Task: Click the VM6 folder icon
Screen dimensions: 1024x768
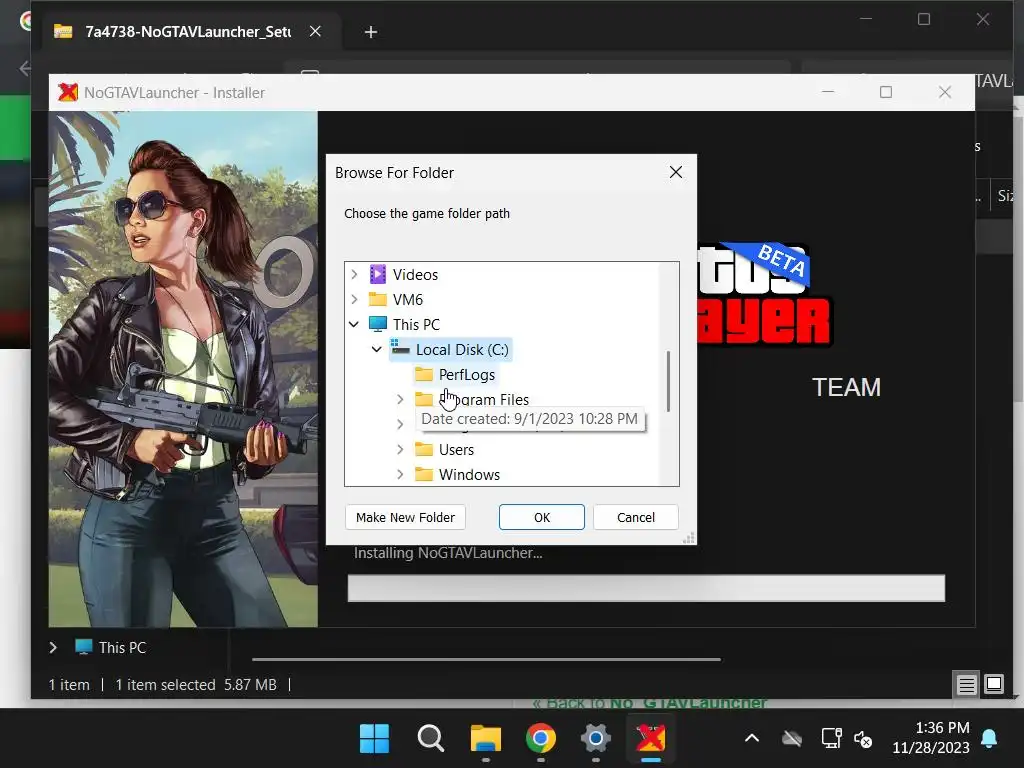Action: pos(377,299)
